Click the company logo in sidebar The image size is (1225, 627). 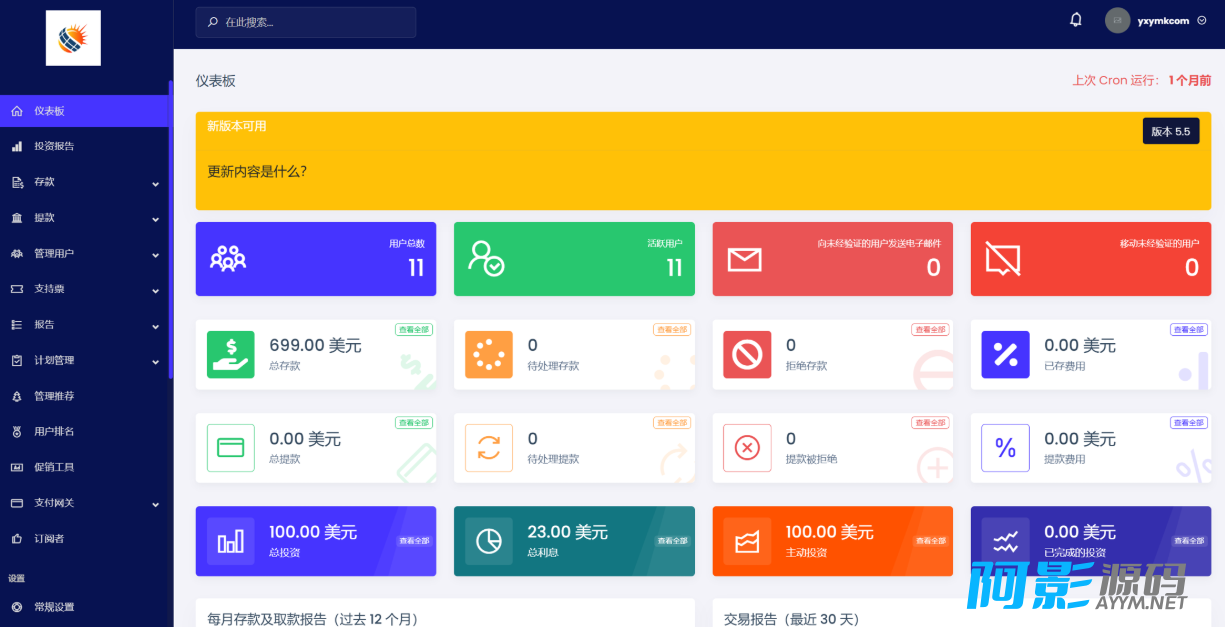click(73, 38)
